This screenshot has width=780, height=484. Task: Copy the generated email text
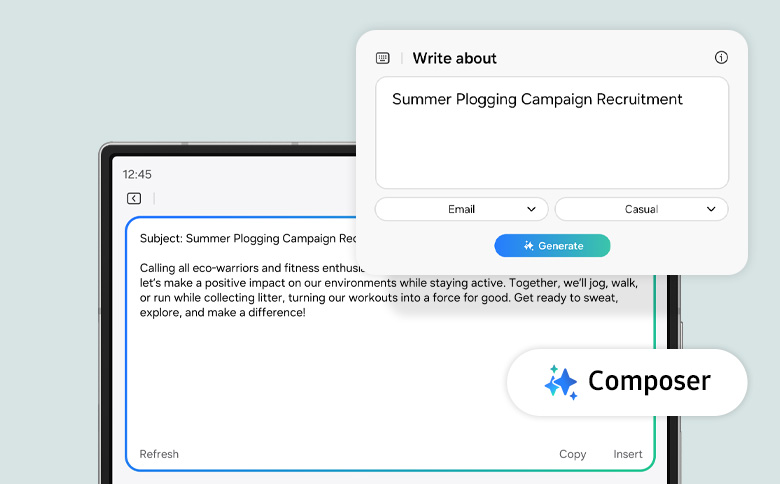(572, 454)
